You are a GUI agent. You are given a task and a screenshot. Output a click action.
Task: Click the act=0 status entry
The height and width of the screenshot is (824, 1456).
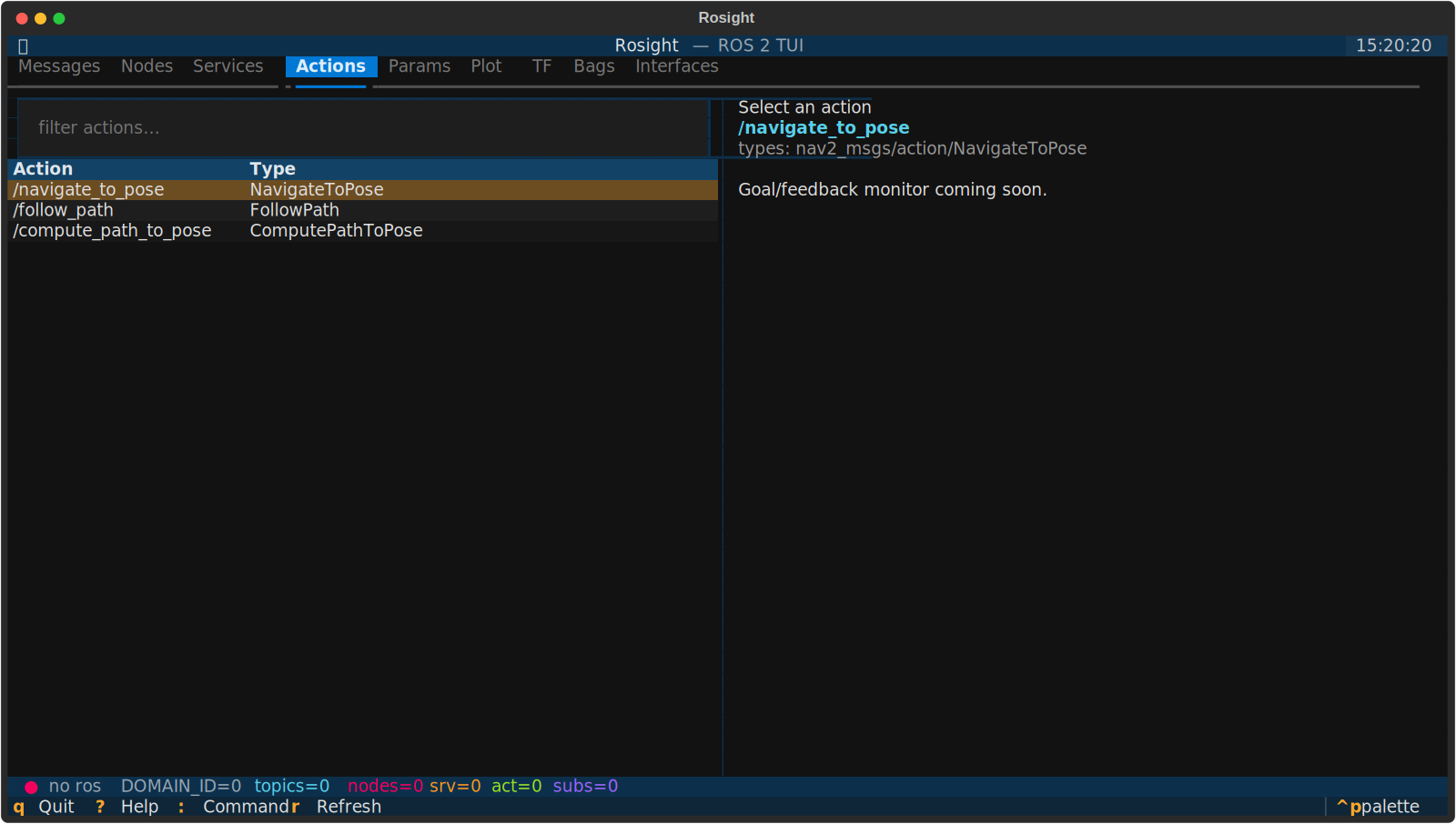pos(517,787)
